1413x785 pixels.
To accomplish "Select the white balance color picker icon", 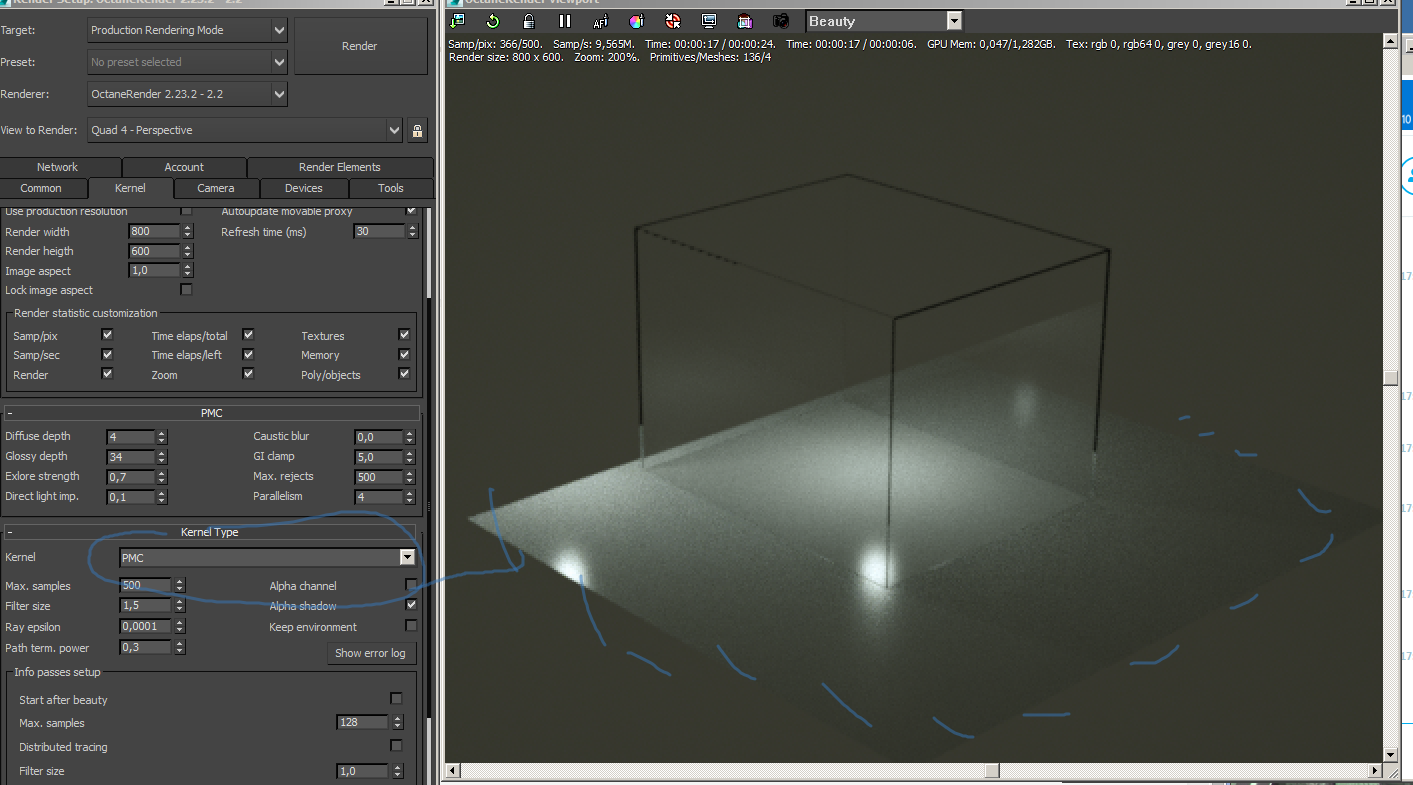I will [637, 20].
